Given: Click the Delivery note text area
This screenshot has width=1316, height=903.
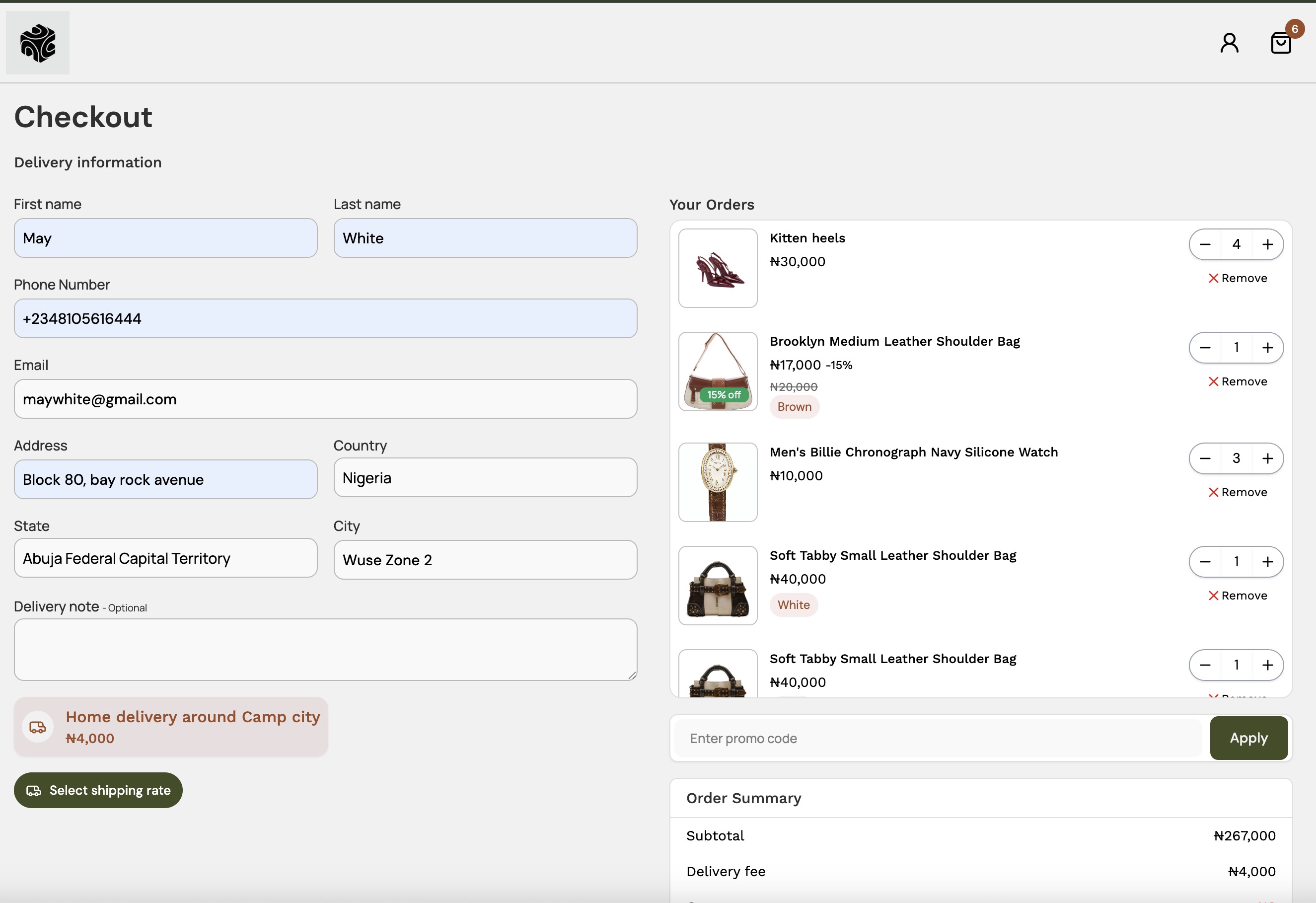Looking at the screenshot, I should tap(326, 649).
